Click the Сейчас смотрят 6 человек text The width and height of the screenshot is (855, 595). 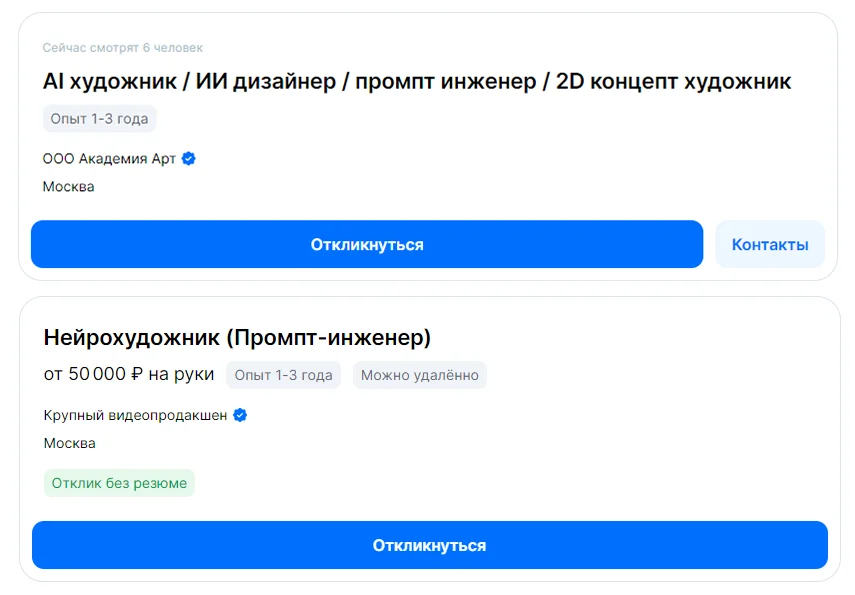pyautogui.click(x=121, y=47)
